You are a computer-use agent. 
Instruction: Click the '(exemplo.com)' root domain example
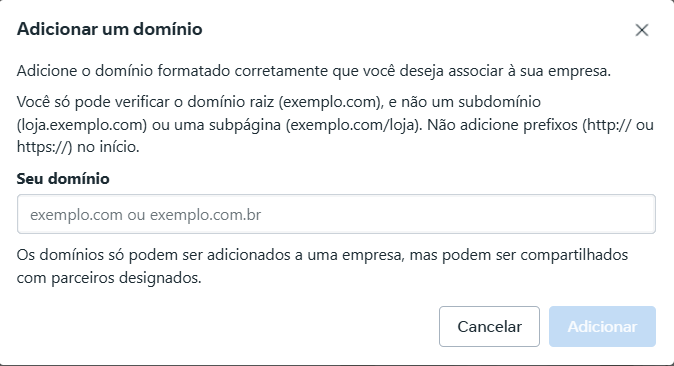coord(331,102)
